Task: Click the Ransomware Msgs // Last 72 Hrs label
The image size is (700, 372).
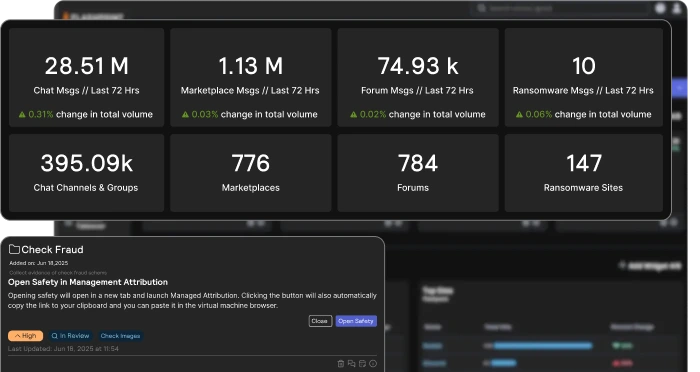Action: point(583,91)
